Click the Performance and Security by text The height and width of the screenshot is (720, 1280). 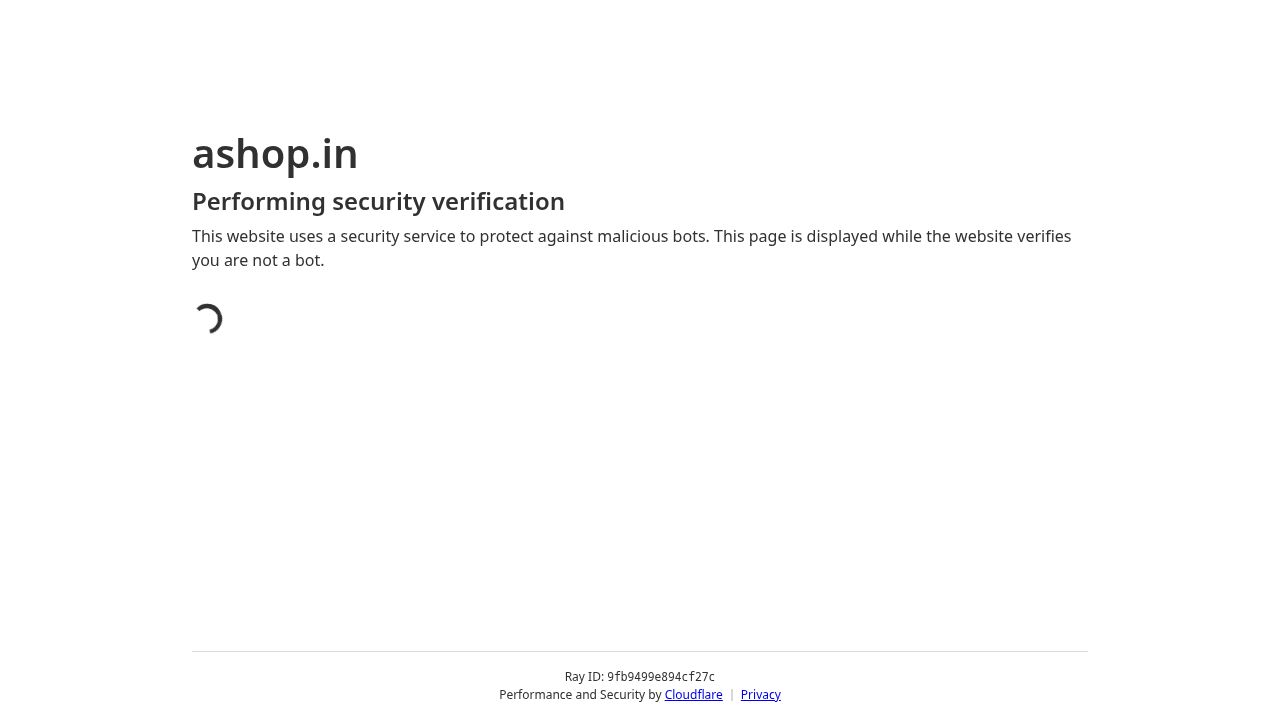[x=580, y=695]
